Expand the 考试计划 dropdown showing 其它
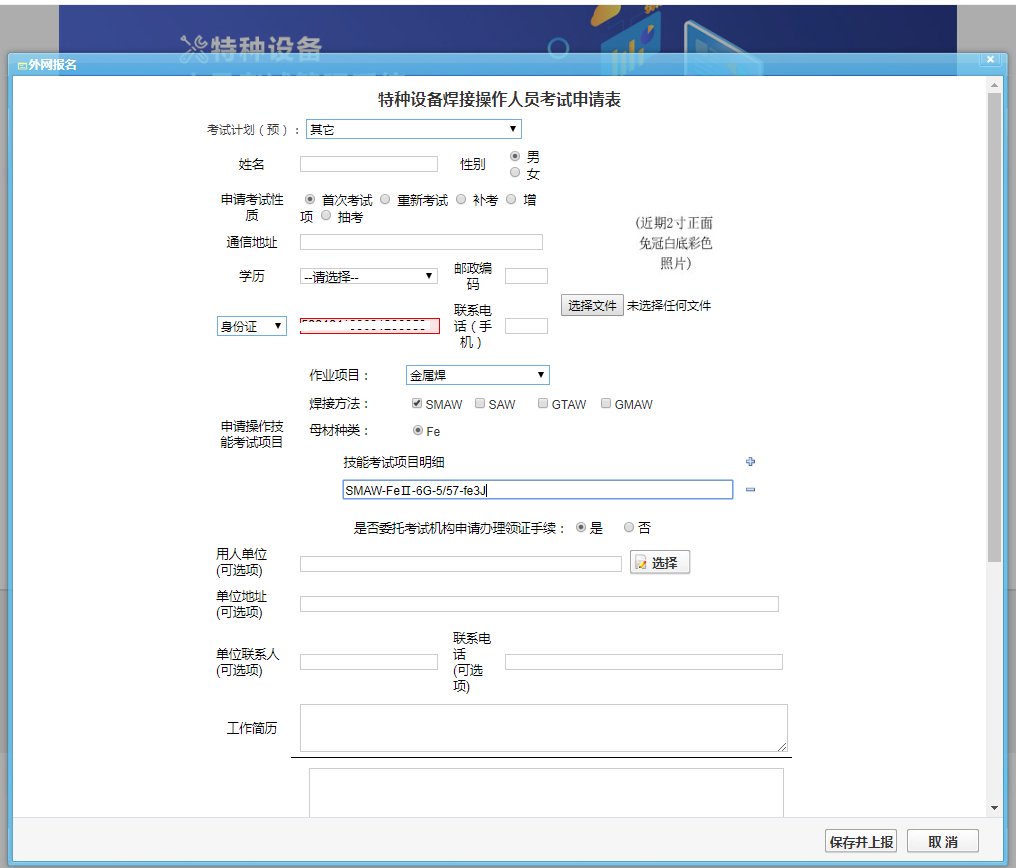The height and width of the screenshot is (868, 1016). (x=413, y=129)
